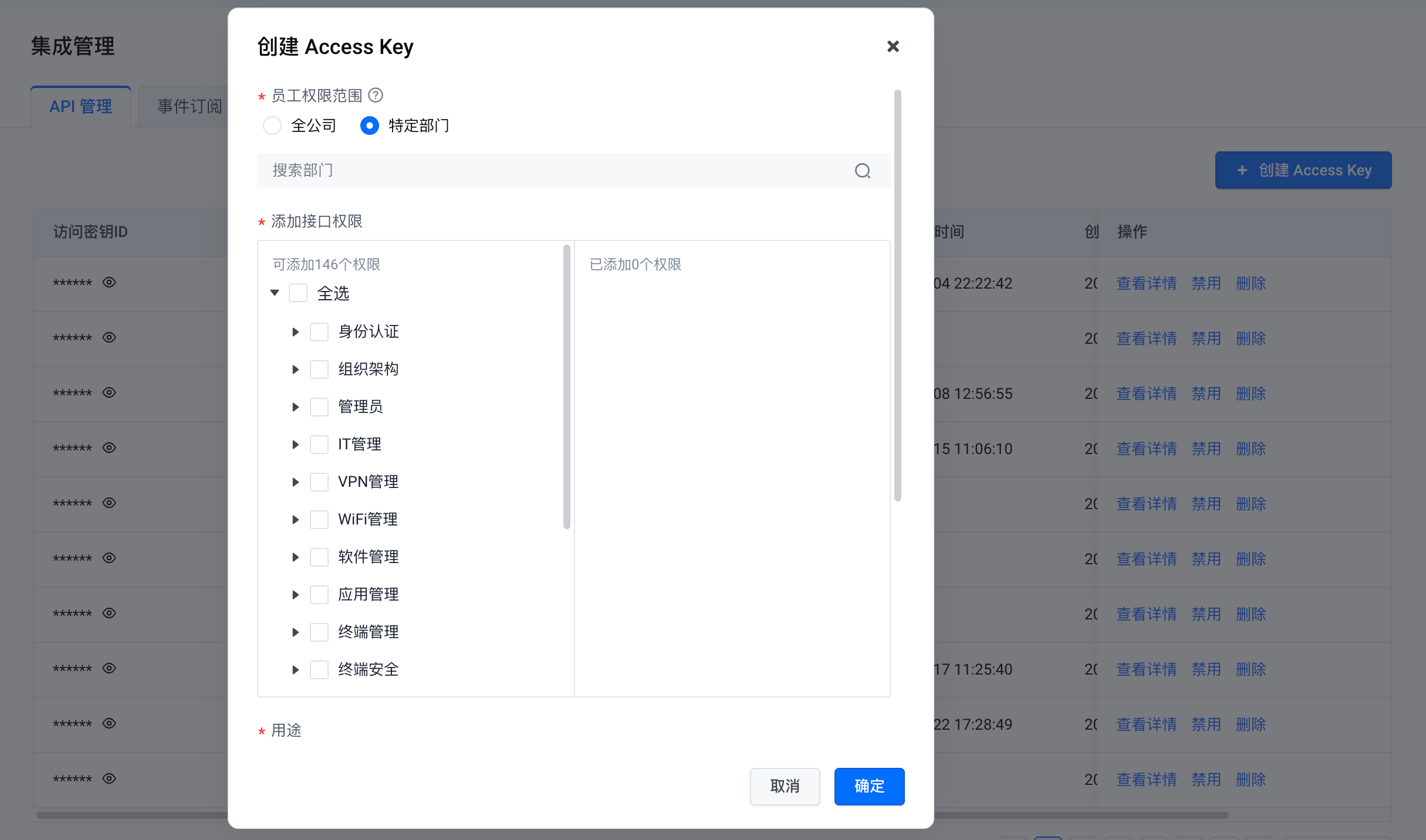Switch to the 事件订阅 tab
The width and height of the screenshot is (1426, 840).
point(189,107)
